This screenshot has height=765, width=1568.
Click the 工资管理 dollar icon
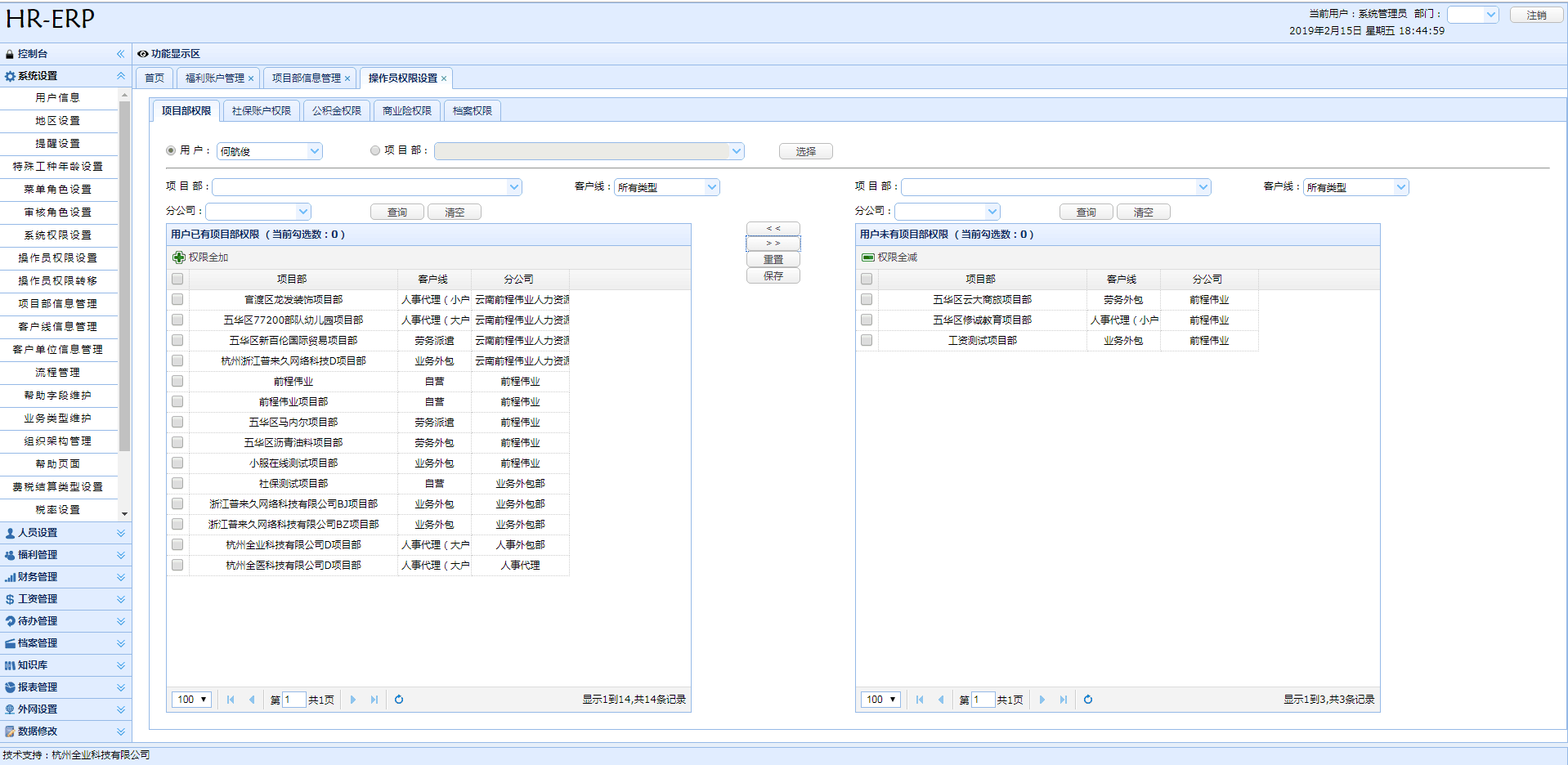point(10,599)
